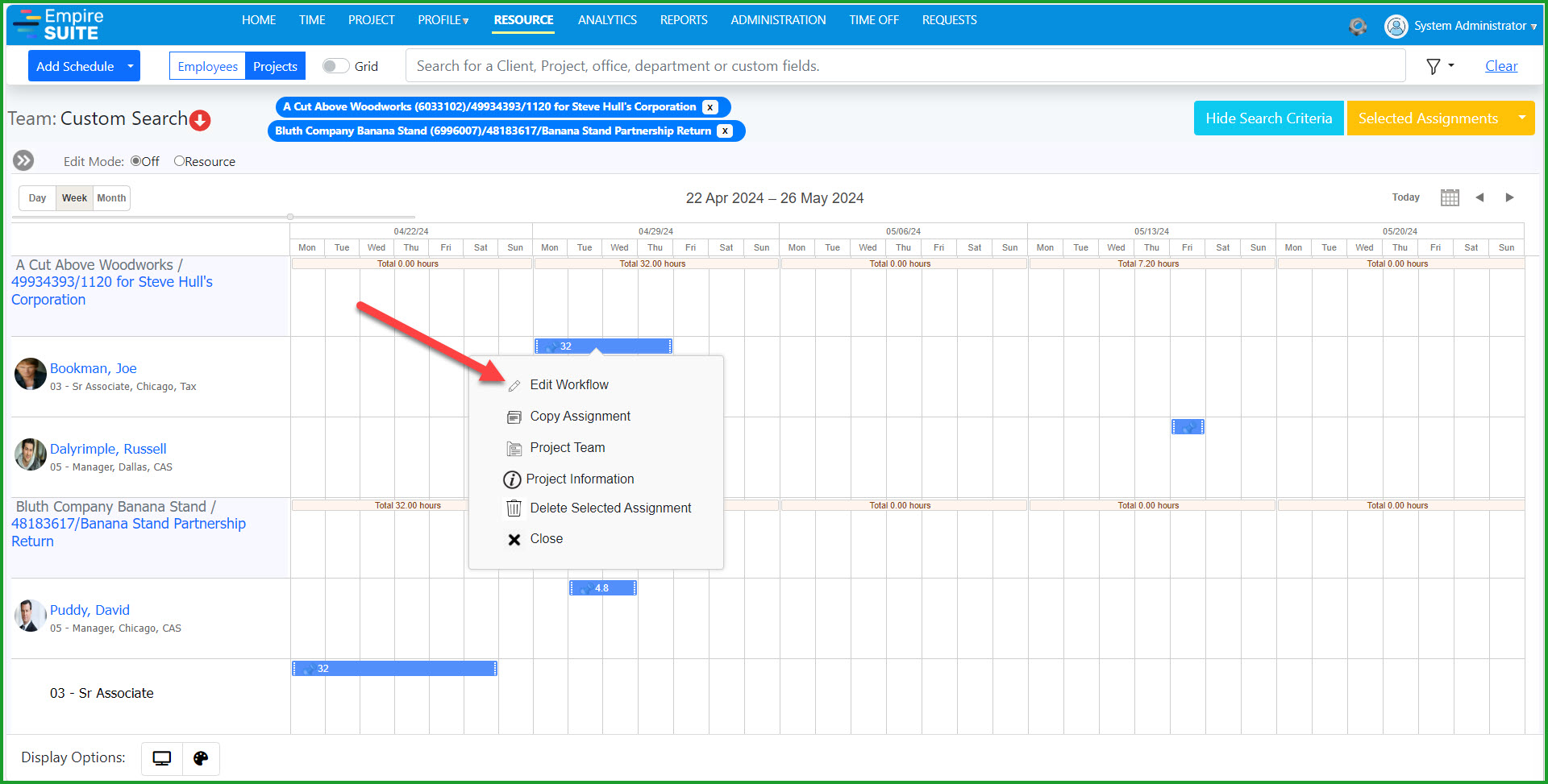Open the Selected Assignments dropdown arrow
The width and height of the screenshot is (1548, 784).
click(x=1522, y=118)
